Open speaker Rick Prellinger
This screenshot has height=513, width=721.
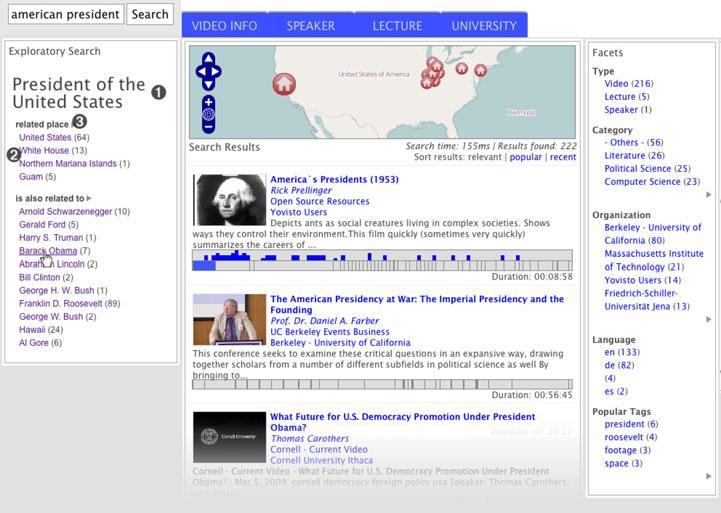click(301, 190)
